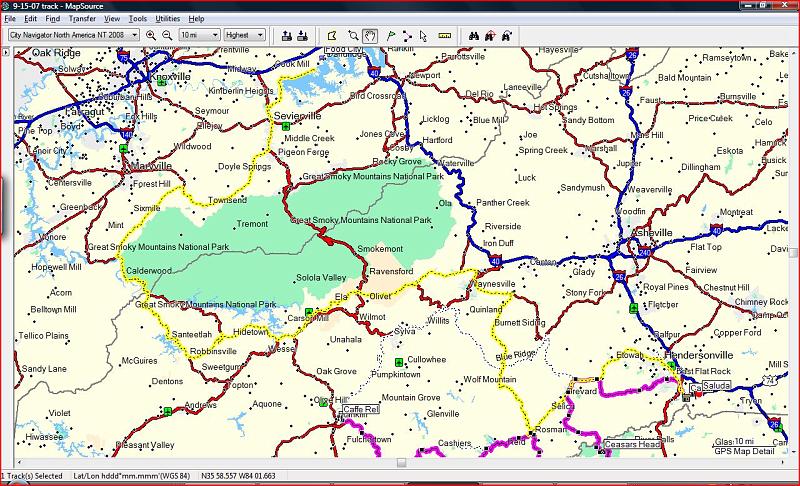The width and height of the screenshot is (800, 486).
Task: Click the N35 58.557 coordinates readout
Action: pos(238,476)
